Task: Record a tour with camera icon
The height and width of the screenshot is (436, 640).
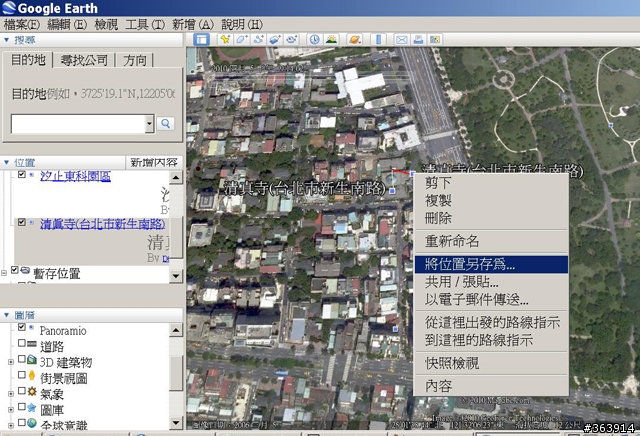Action: [x=291, y=40]
